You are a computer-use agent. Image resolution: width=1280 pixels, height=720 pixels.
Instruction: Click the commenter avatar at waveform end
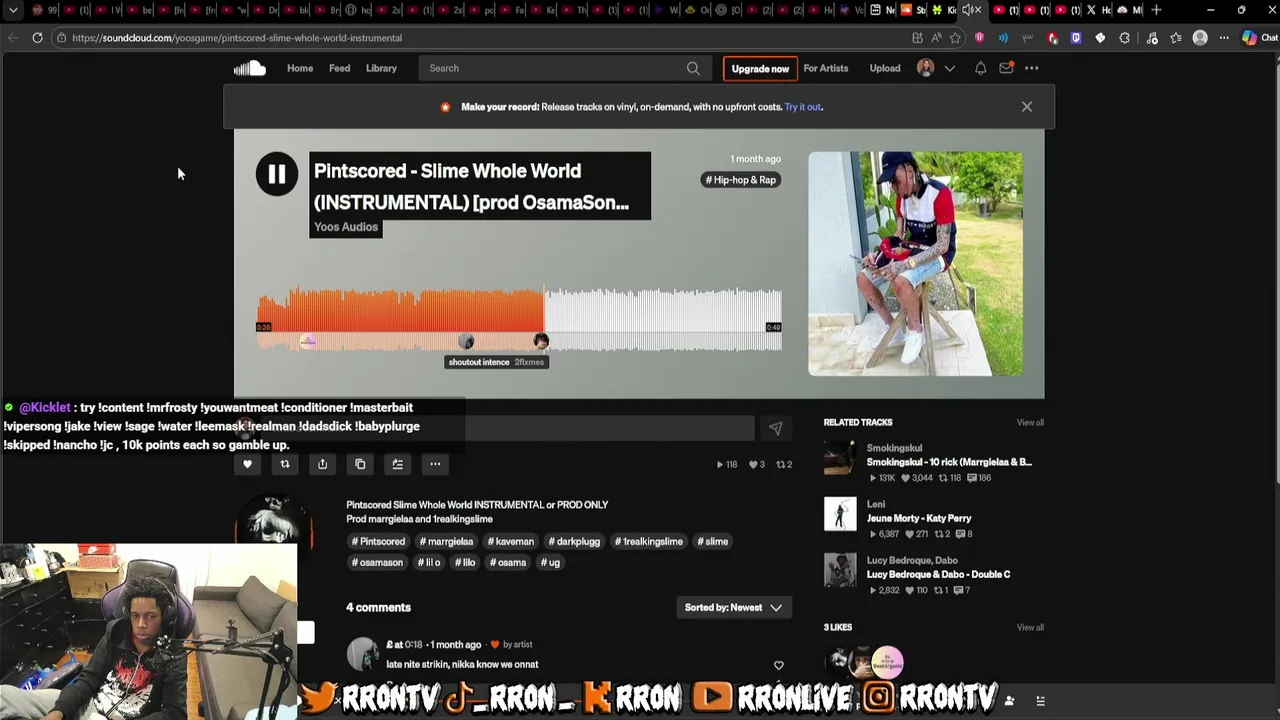(541, 341)
